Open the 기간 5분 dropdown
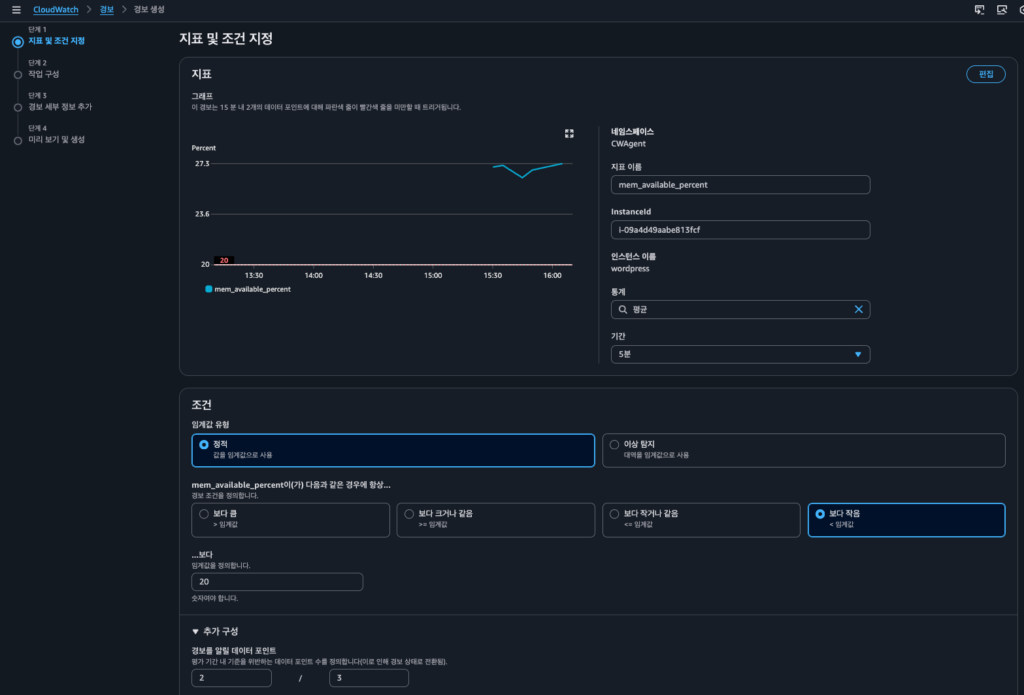The image size is (1024, 695). click(740, 354)
